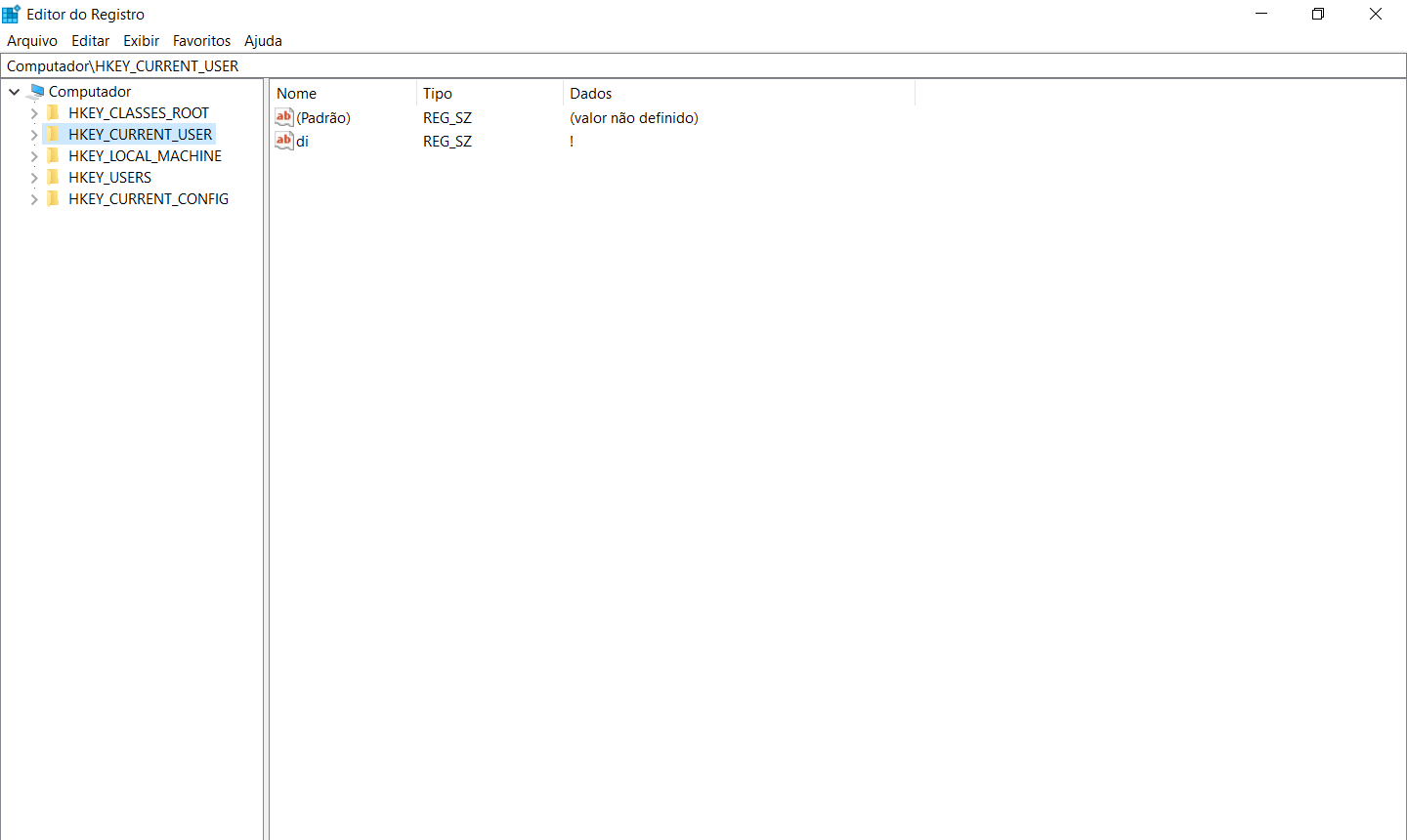Click the Computador computer icon
The width and height of the screenshot is (1407, 840).
point(36,91)
